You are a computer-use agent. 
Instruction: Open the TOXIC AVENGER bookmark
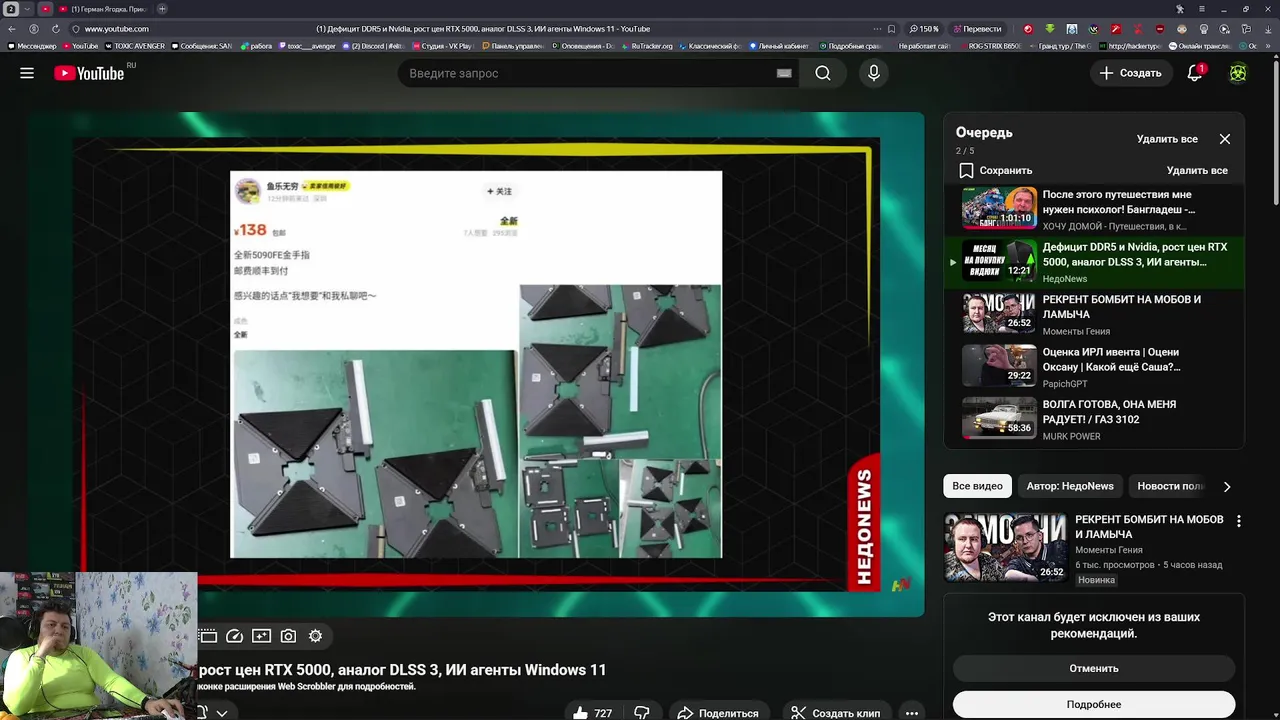pos(135,46)
